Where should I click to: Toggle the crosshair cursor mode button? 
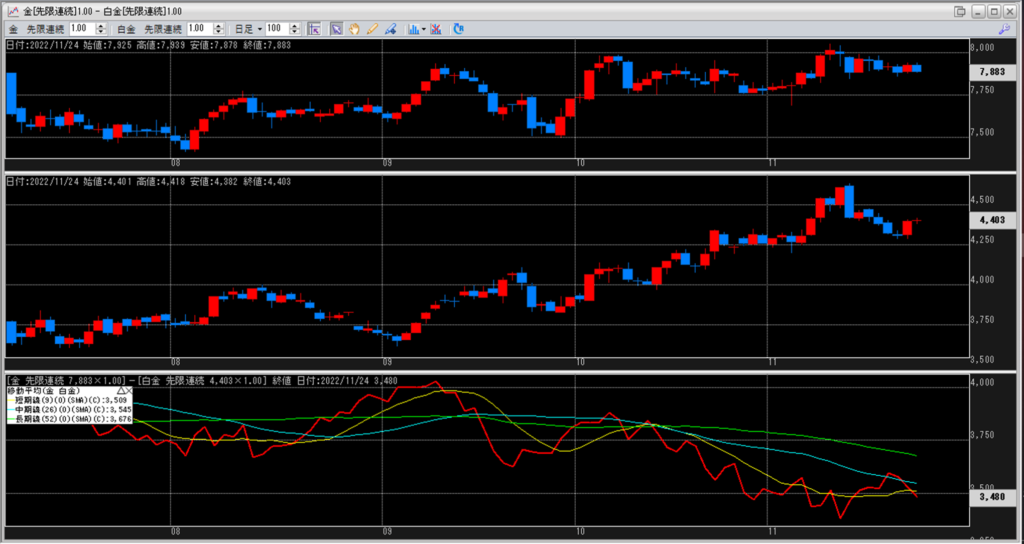[312, 29]
